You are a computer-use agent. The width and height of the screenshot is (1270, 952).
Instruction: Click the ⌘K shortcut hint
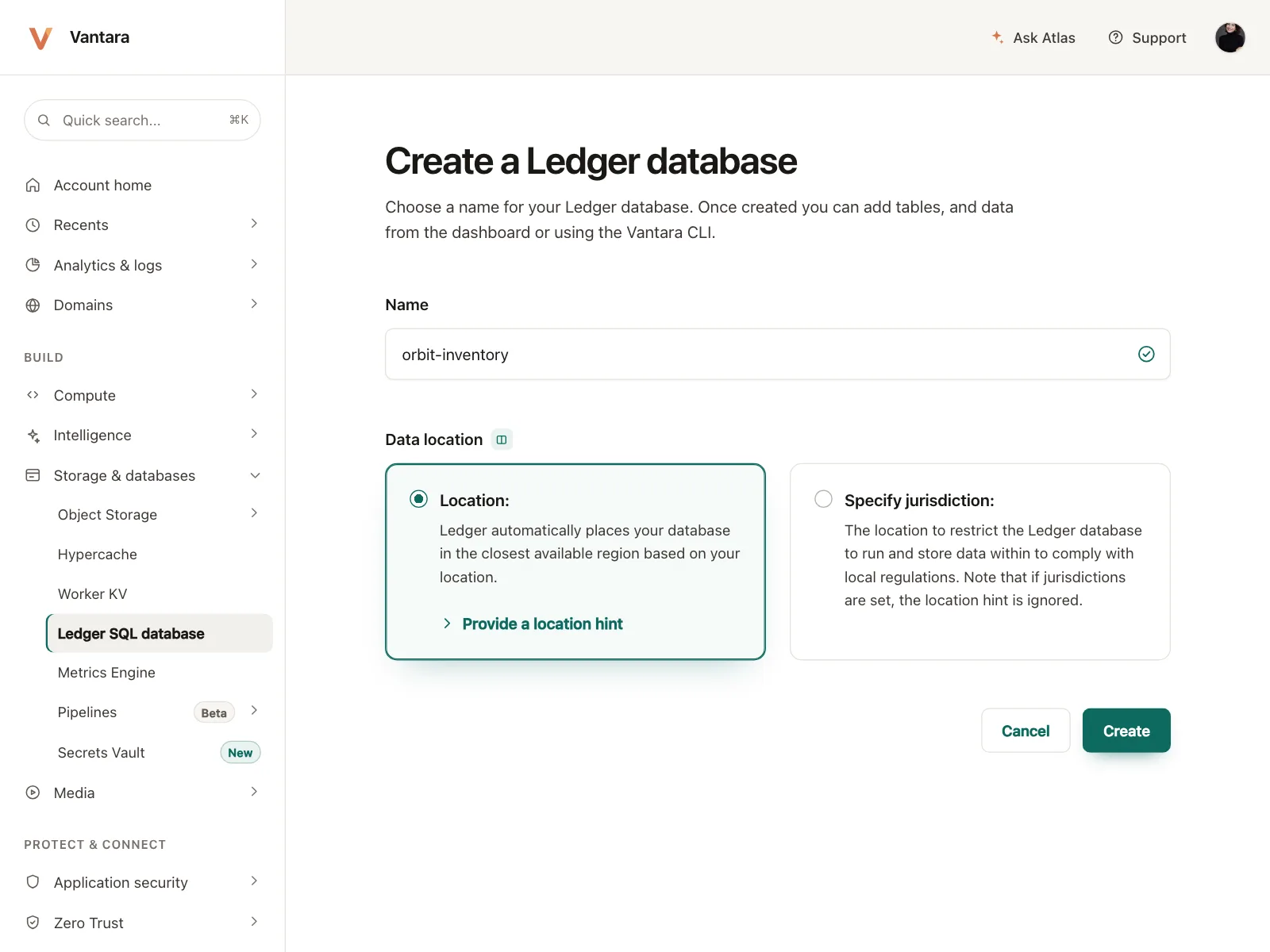(x=239, y=120)
